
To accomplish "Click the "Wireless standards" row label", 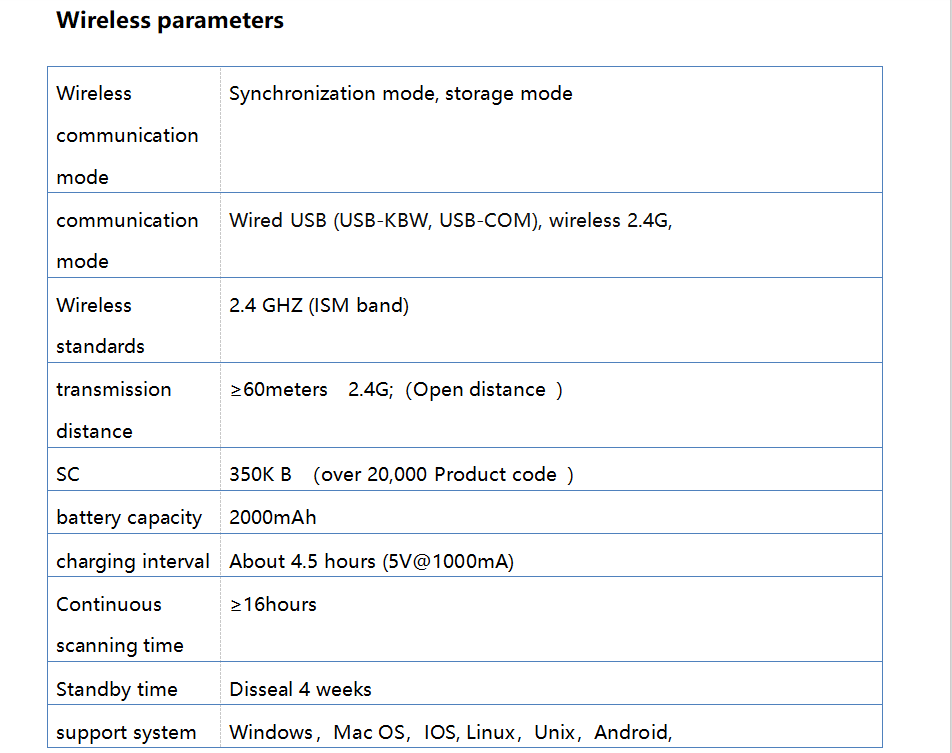I will coord(100,326).
